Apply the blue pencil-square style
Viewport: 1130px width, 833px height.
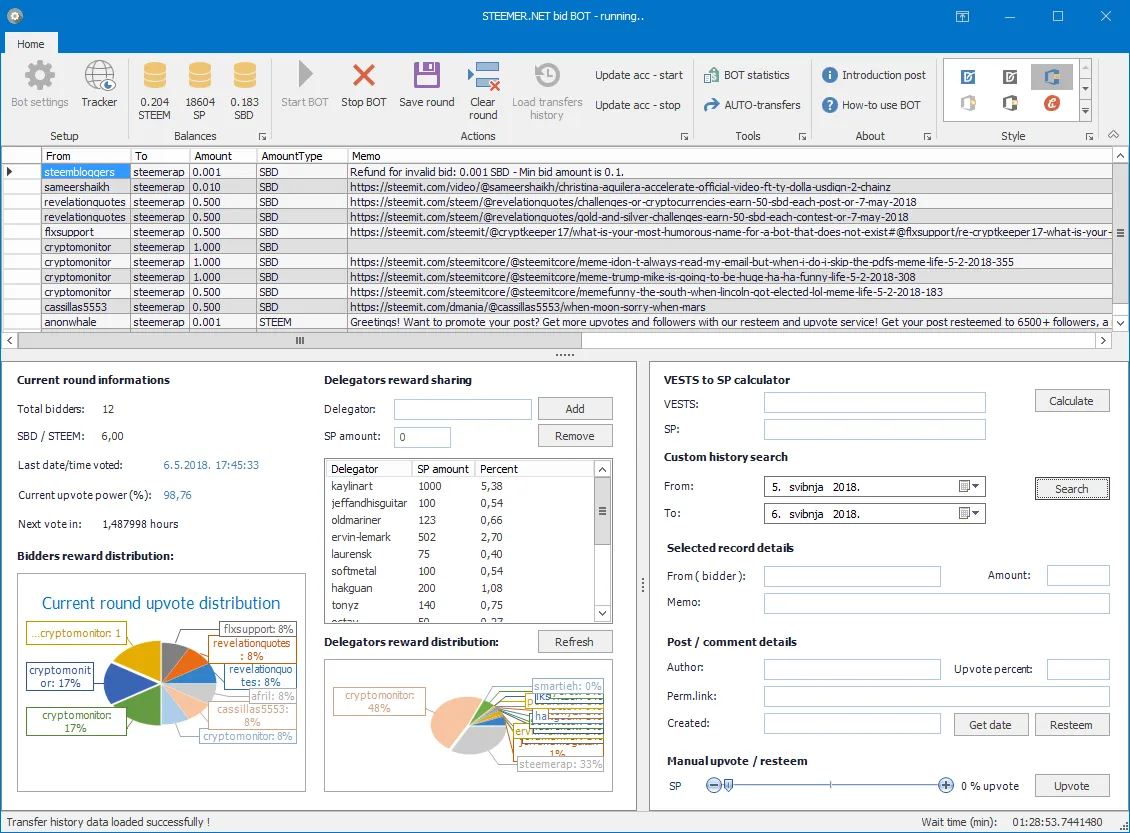[968, 77]
